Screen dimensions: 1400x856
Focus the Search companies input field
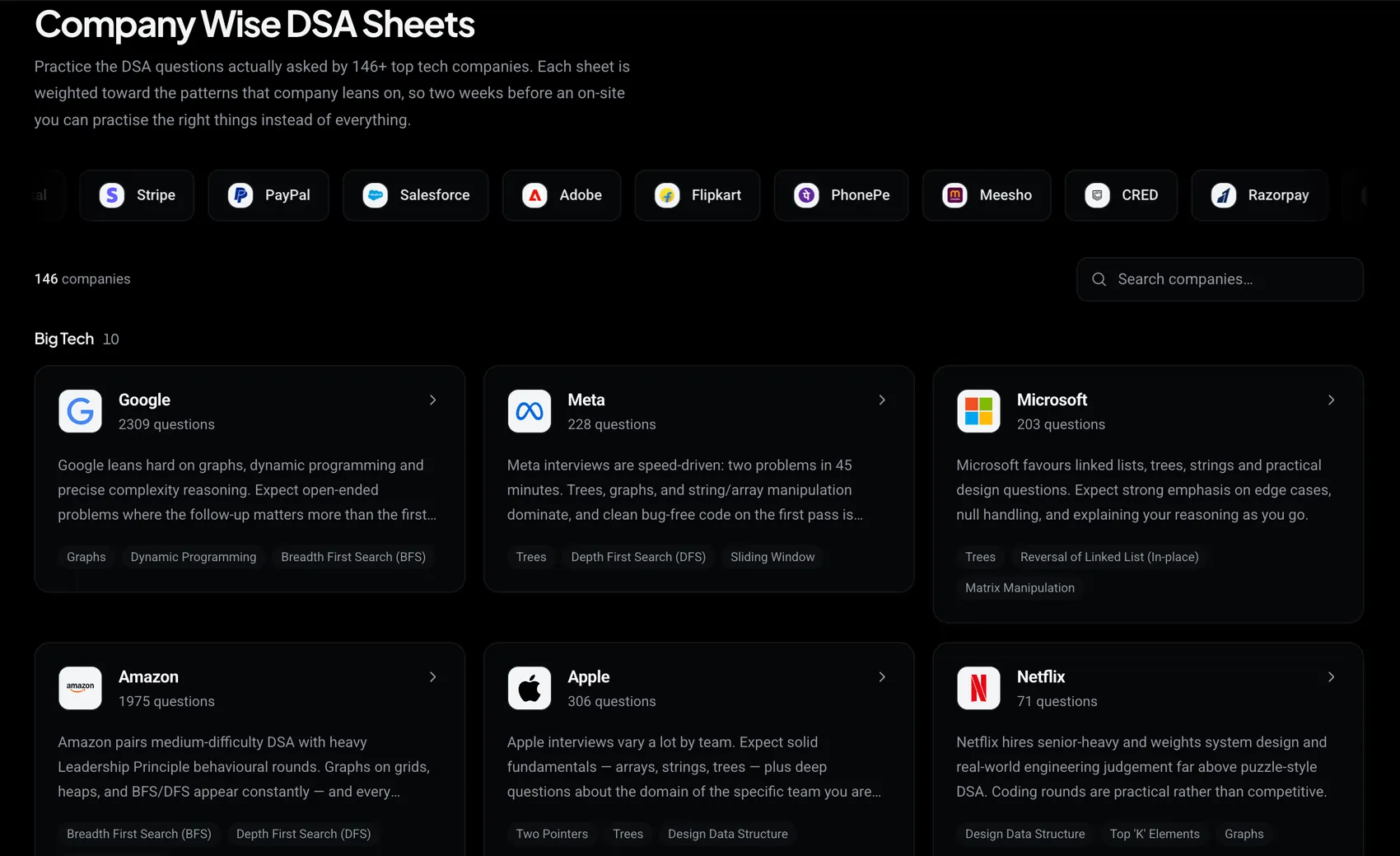coord(1220,279)
